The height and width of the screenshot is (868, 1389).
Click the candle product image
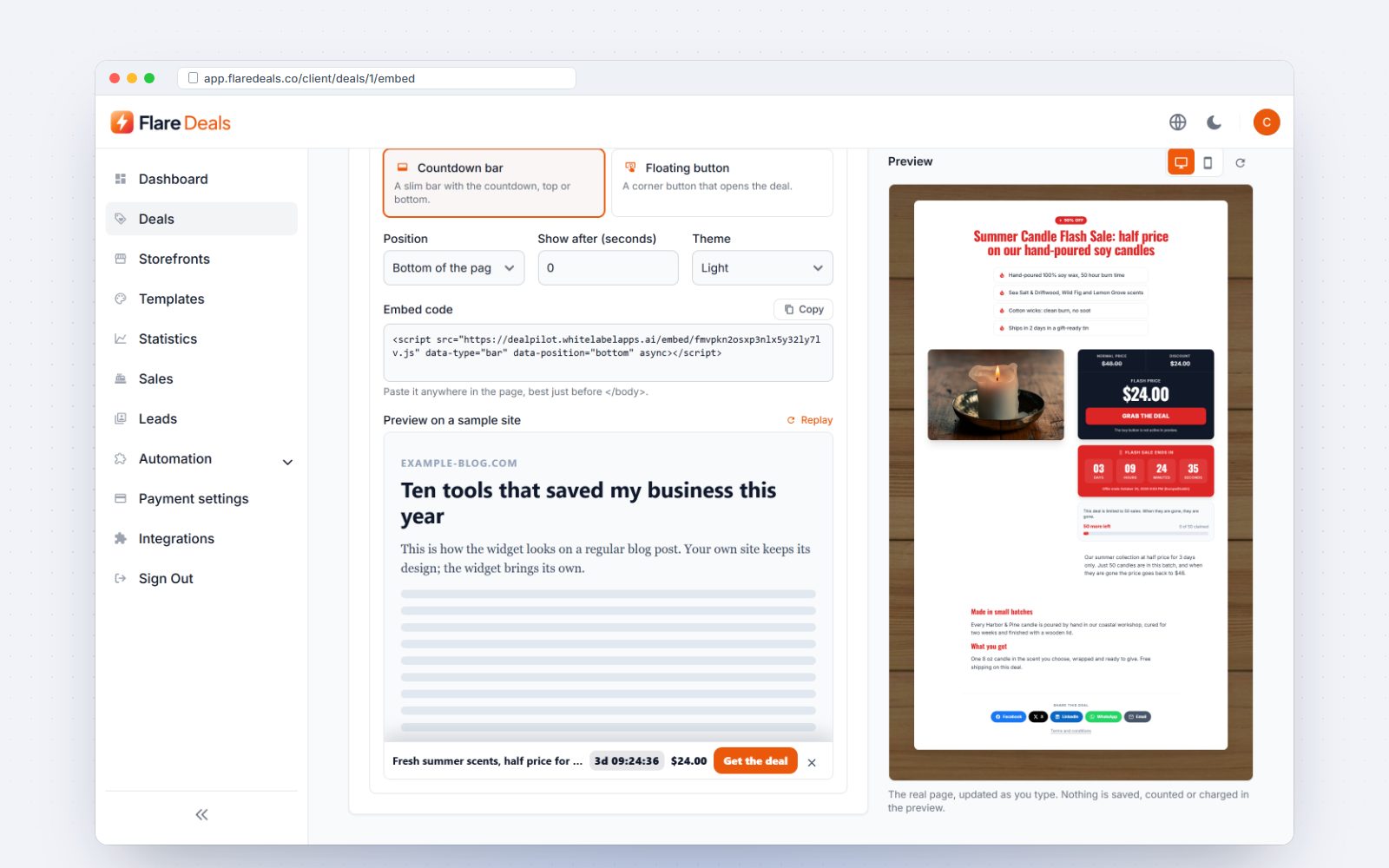pos(996,395)
